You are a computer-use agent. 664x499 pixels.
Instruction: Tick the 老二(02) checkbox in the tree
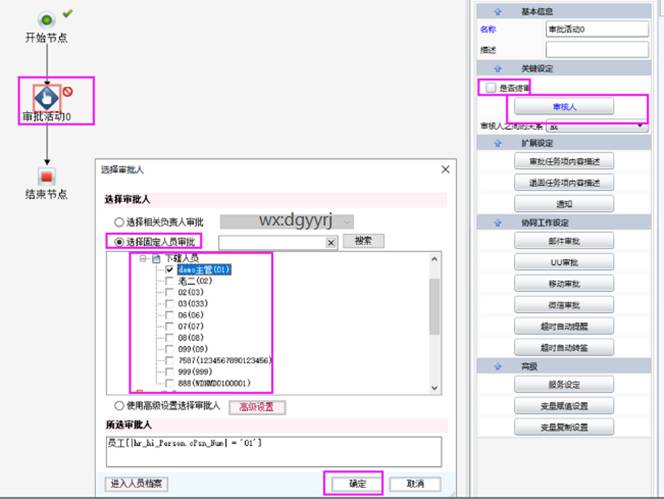pyautogui.click(x=168, y=282)
